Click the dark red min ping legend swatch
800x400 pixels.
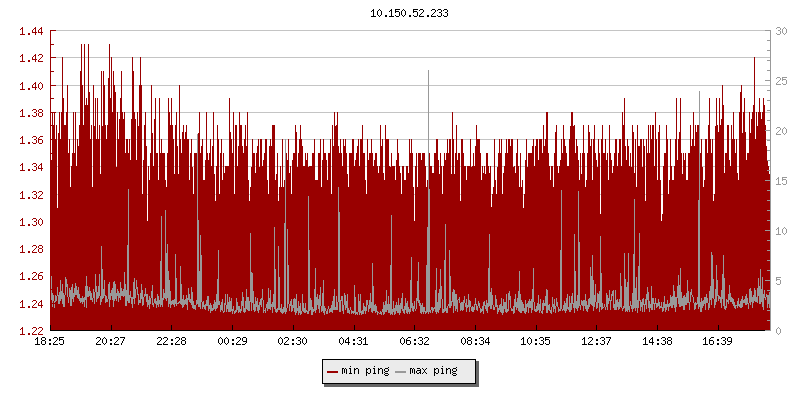[333, 371]
